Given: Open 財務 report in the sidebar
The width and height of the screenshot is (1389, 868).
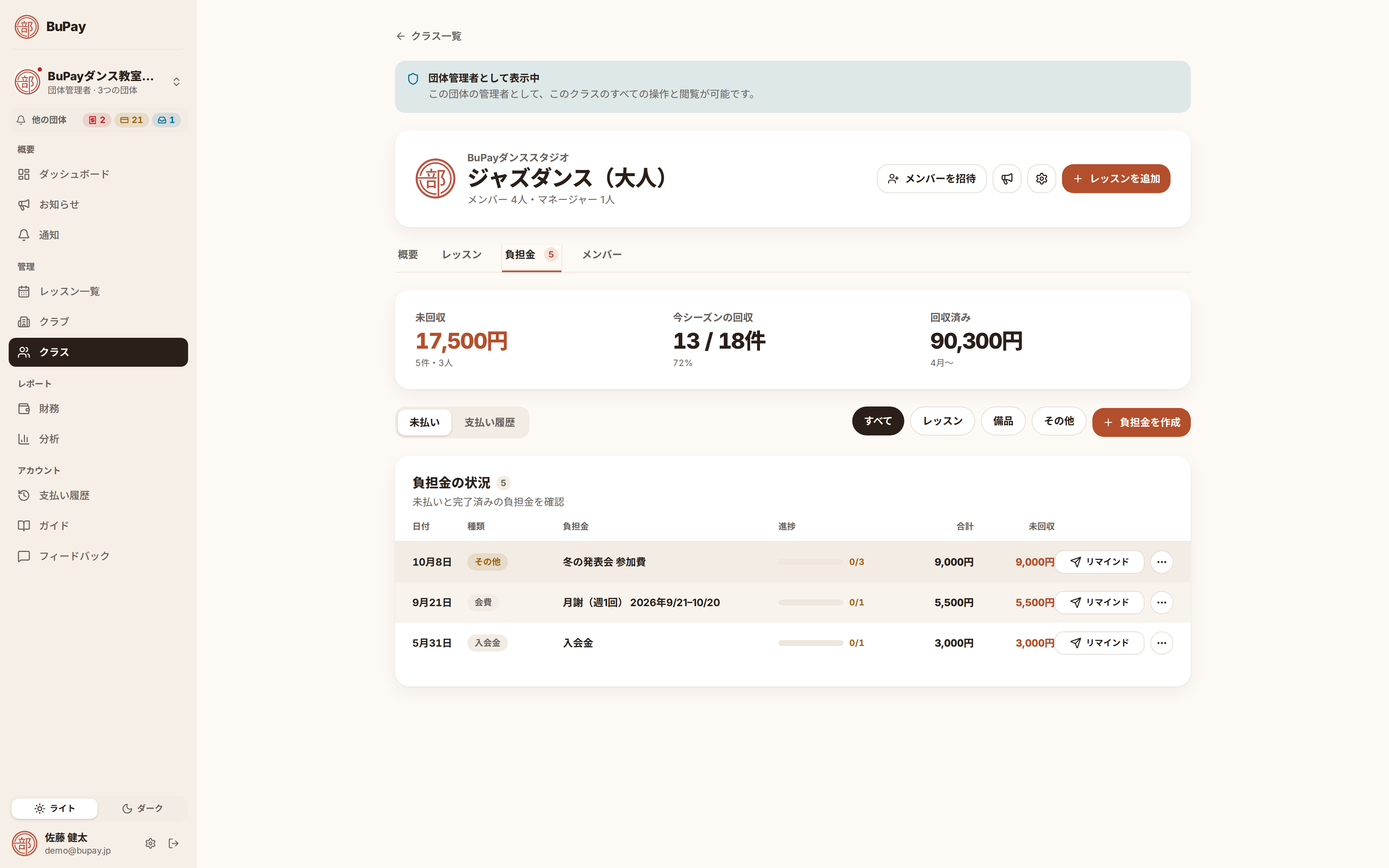Looking at the screenshot, I should point(98,408).
